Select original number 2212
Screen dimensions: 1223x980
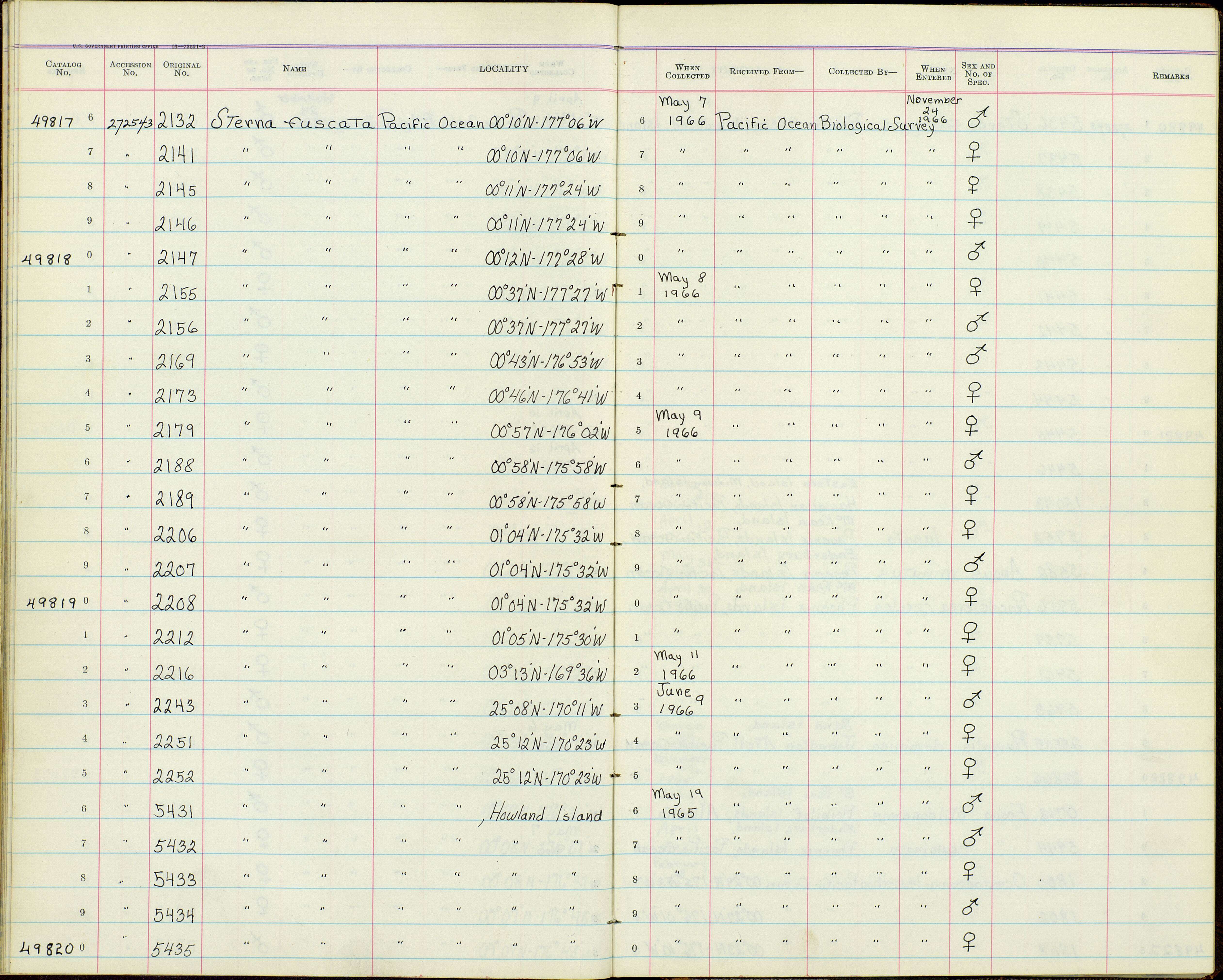pyautogui.click(x=174, y=638)
